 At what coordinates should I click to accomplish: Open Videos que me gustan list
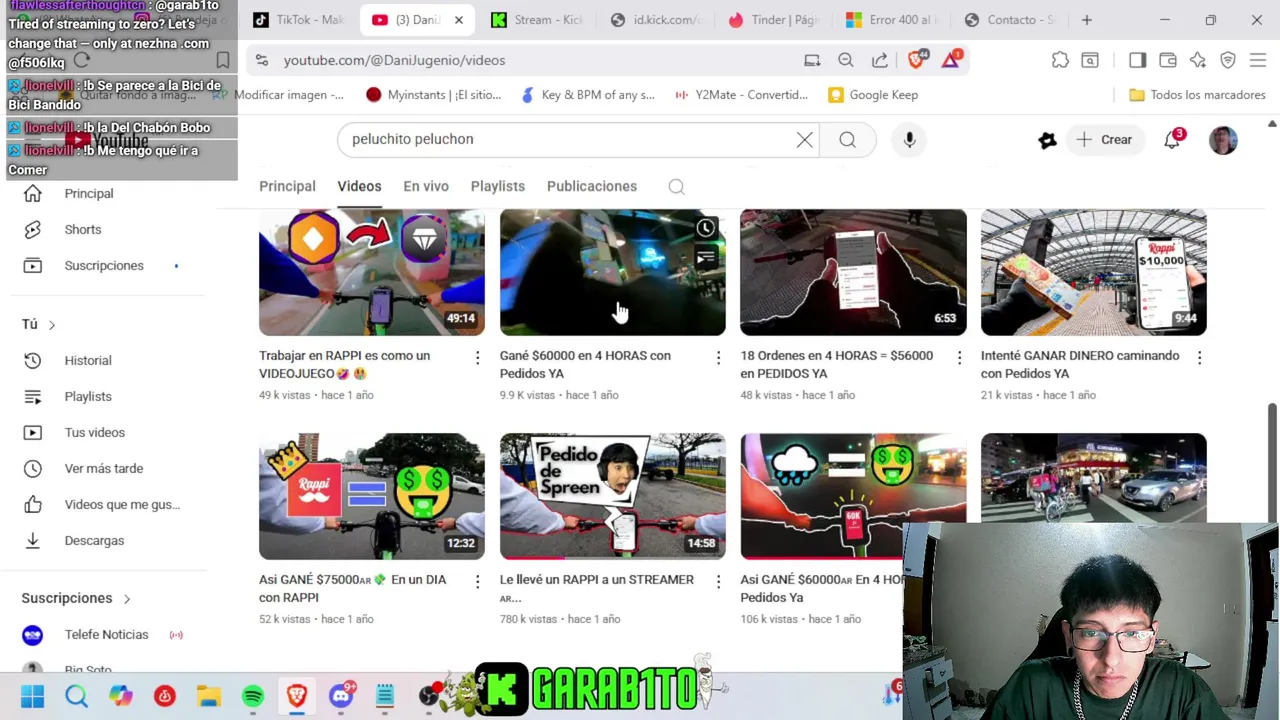[122, 504]
